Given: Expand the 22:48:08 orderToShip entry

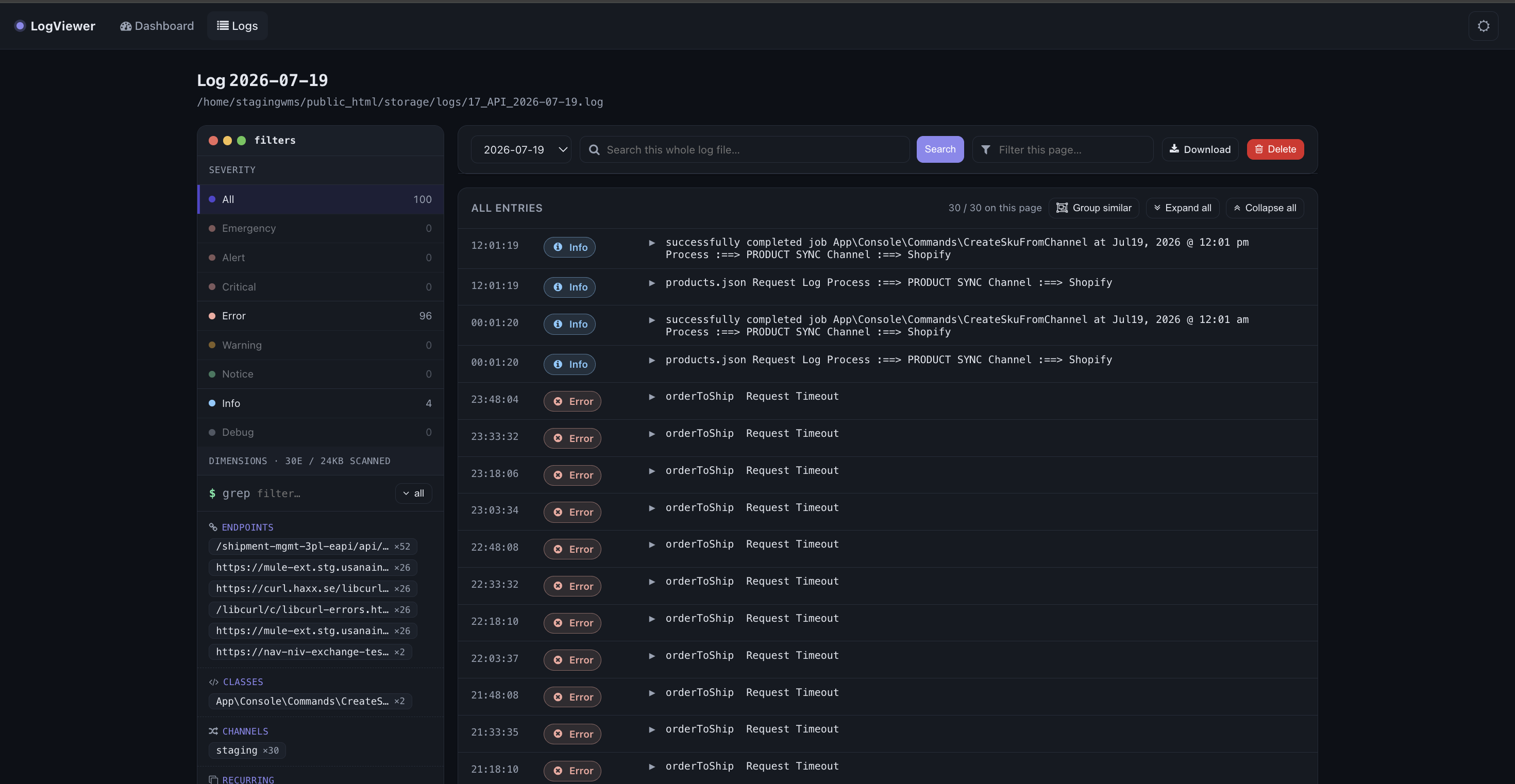Looking at the screenshot, I should coord(652,544).
